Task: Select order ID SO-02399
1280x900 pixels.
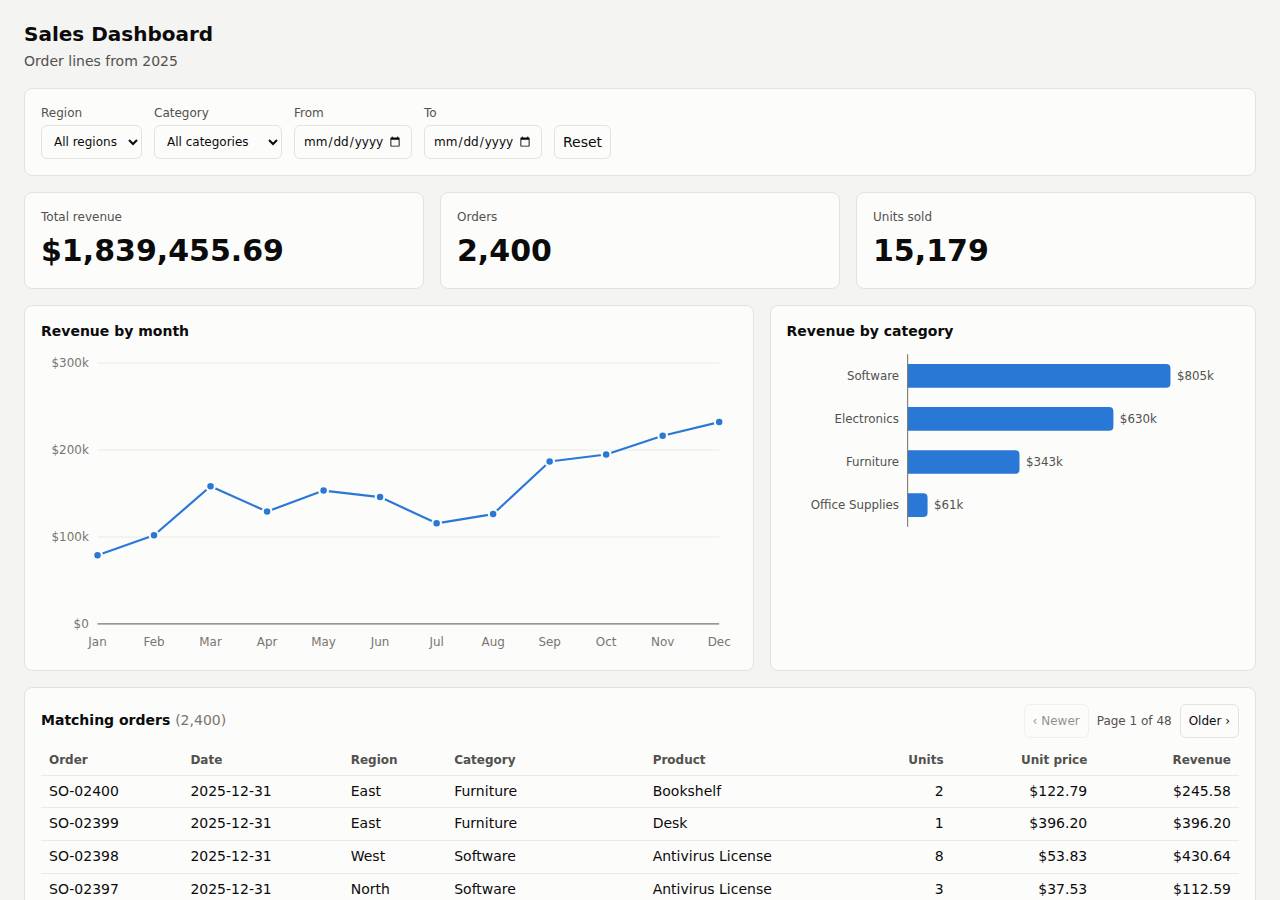Action: (84, 823)
